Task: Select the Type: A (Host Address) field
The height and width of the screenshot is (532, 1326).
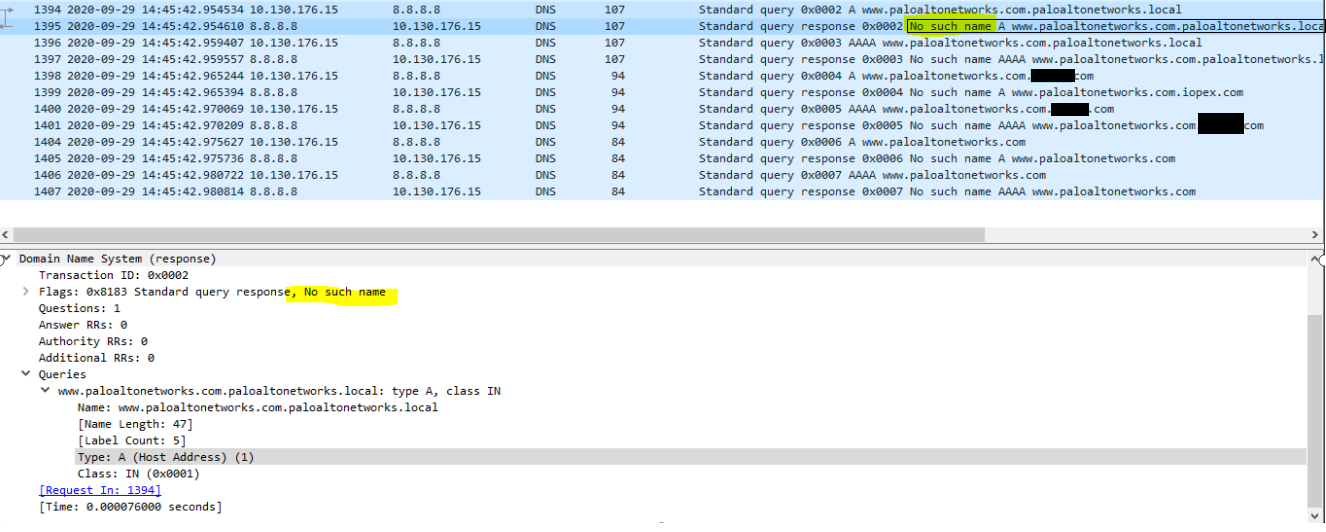Action: click(166, 457)
